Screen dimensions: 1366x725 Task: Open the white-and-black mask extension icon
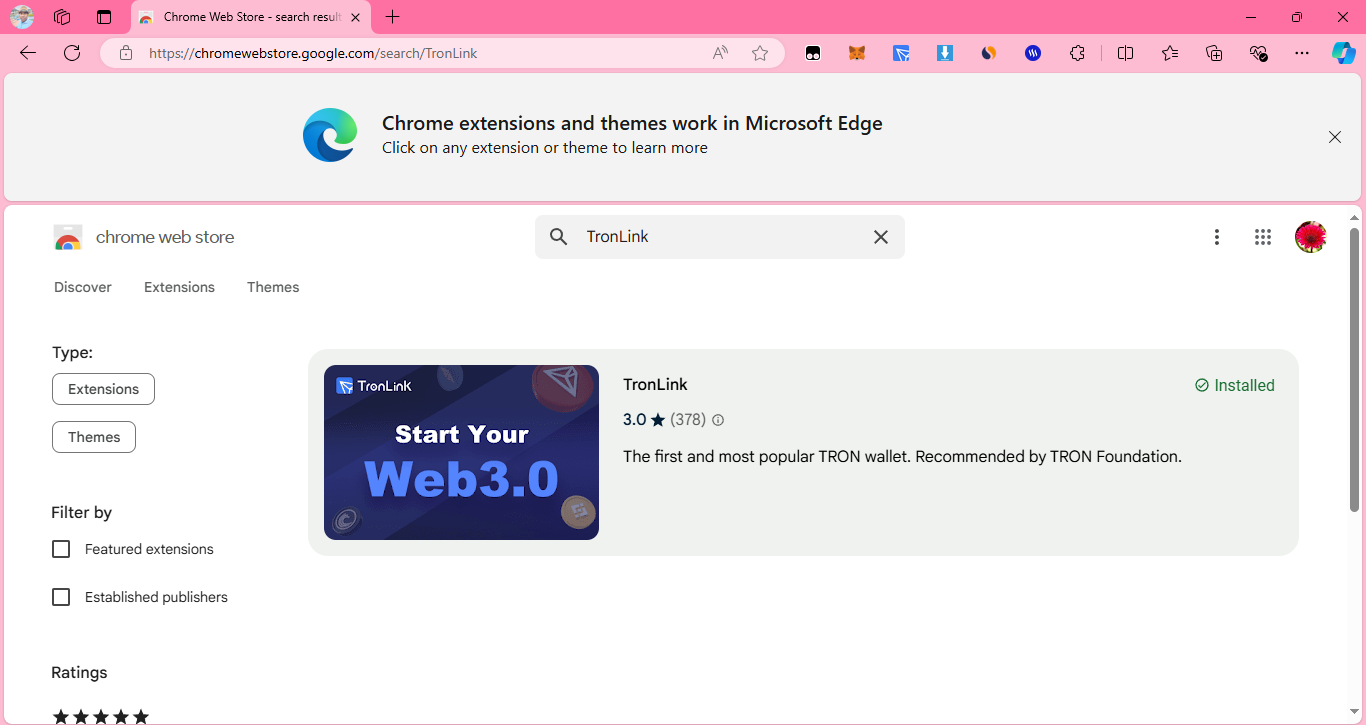(813, 53)
